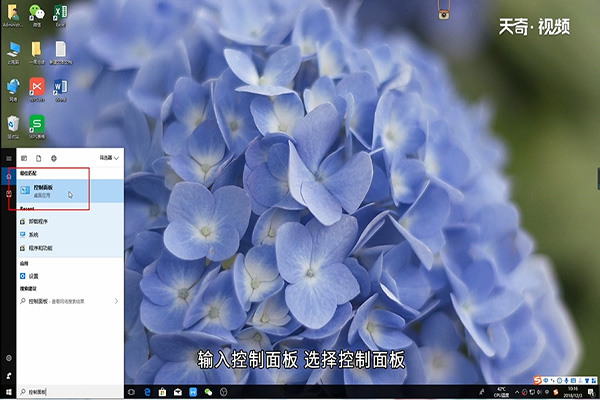Viewport: 600px width, 400px height.
Task: Open Sogou soft keyboard button
Action: click(x=573, y=380)
